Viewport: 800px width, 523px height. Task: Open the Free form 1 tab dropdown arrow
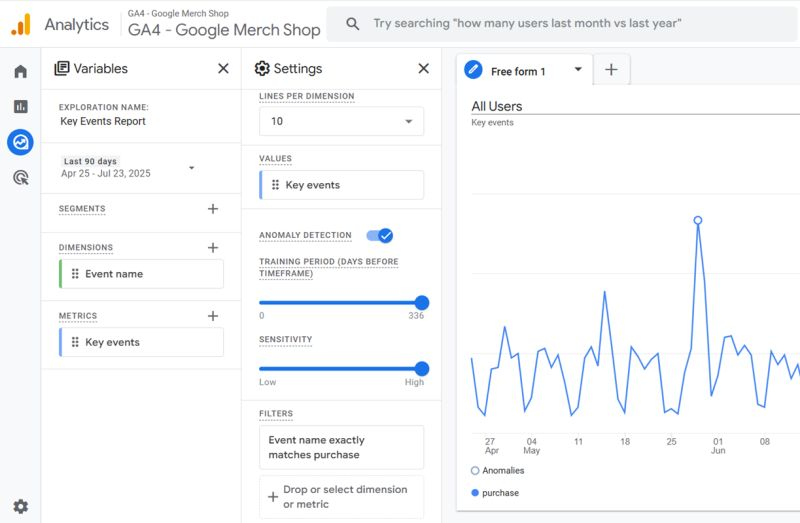click(578, 70)
